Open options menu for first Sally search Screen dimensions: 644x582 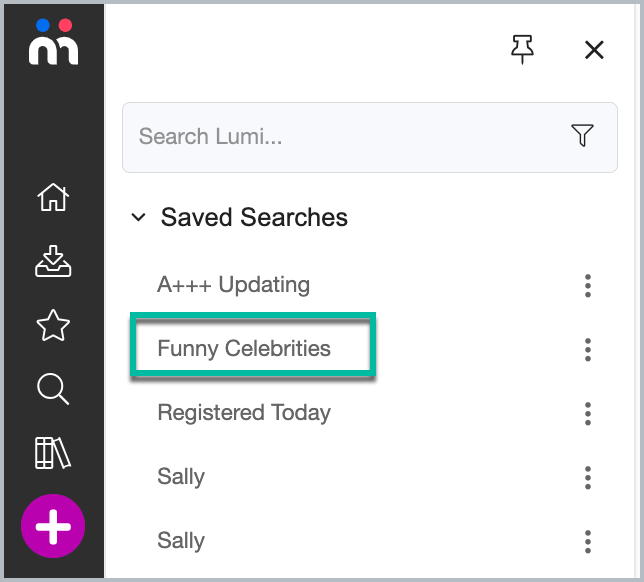(x=588, y=478)
